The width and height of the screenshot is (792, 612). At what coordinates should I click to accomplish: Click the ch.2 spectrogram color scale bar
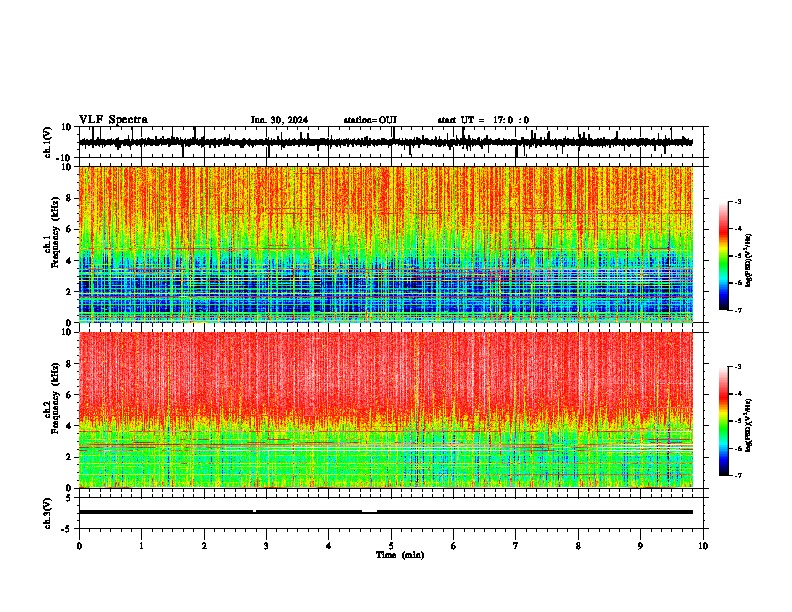click(x=723, y=421)
